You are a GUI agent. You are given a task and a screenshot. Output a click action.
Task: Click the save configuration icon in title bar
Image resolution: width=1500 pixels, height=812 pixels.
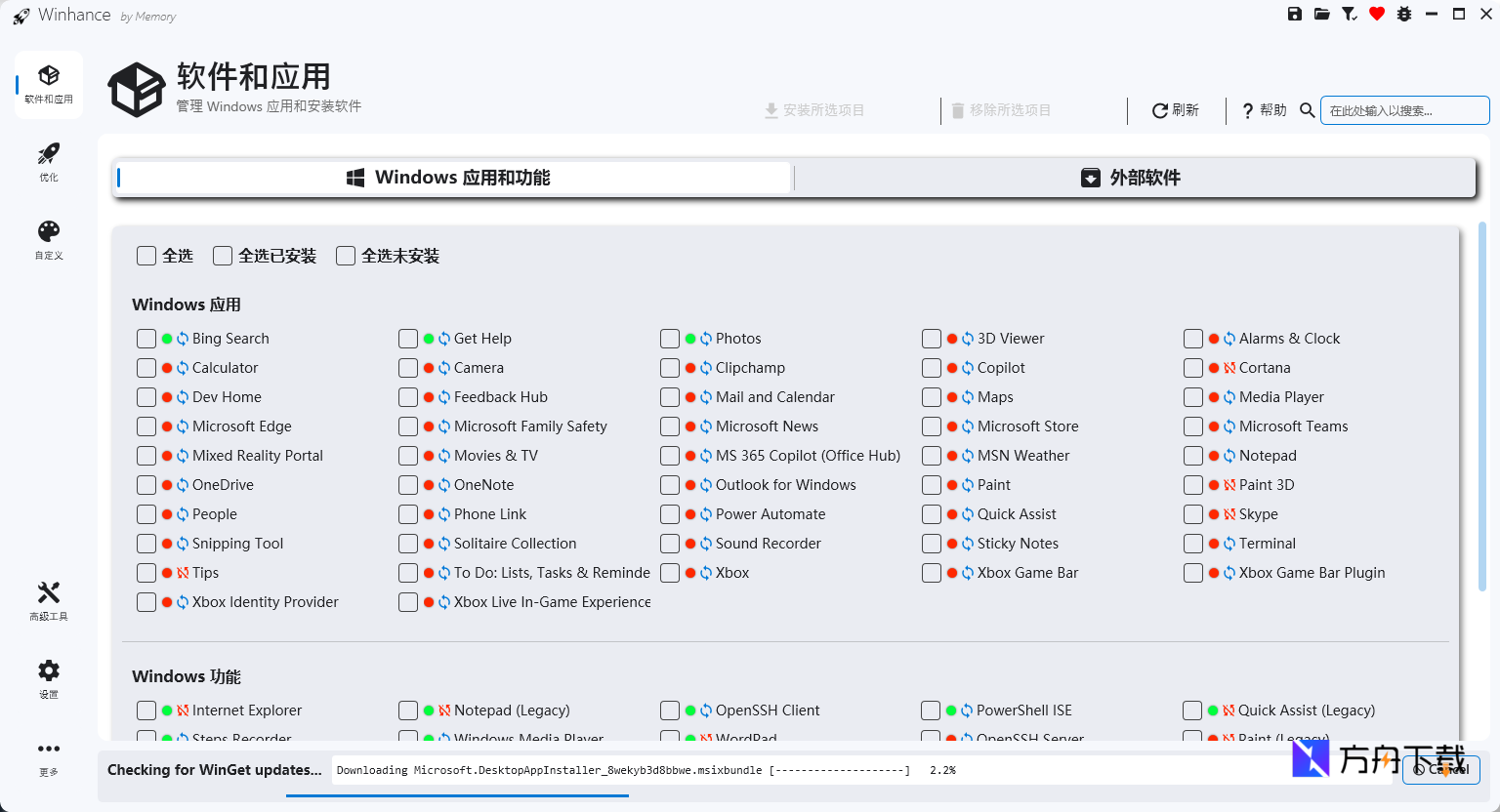tap(1294, 14)
